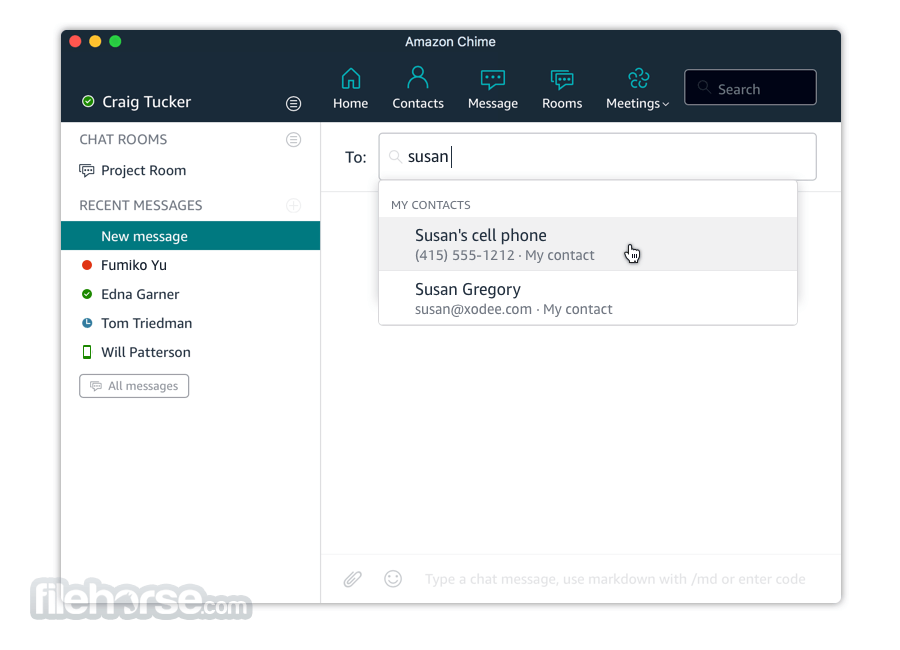Open conversation with Edna Garner
The height and width of the screenshot is (650, 900).
[x=191, y=295]
